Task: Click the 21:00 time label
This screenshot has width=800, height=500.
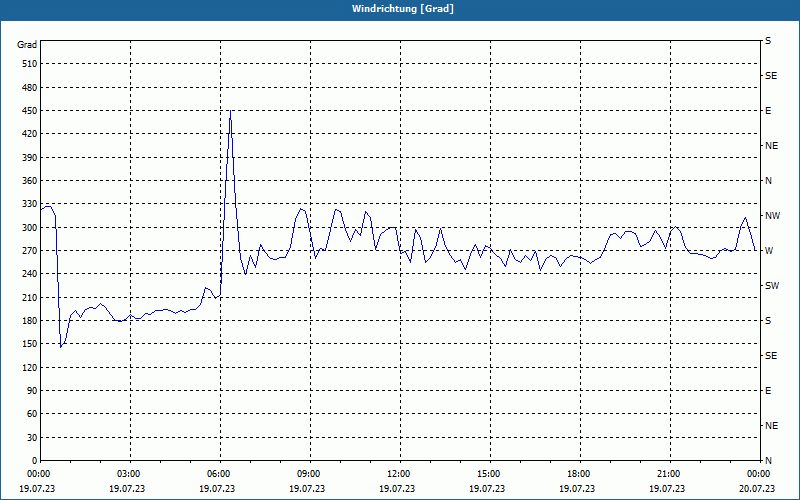Action: pos(670,474)
